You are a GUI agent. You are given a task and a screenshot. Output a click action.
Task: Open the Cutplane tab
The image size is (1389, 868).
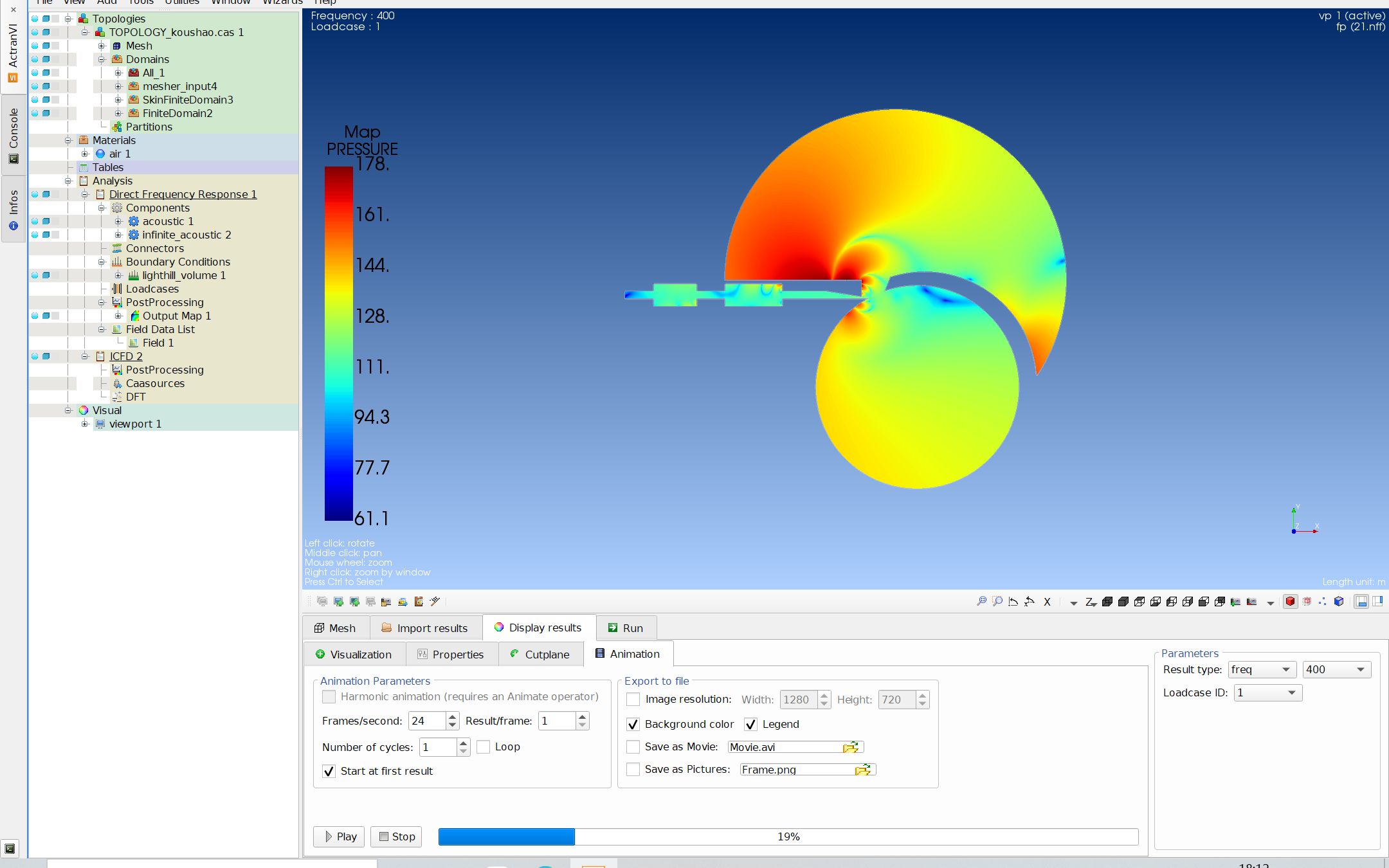tap(540, 655)
